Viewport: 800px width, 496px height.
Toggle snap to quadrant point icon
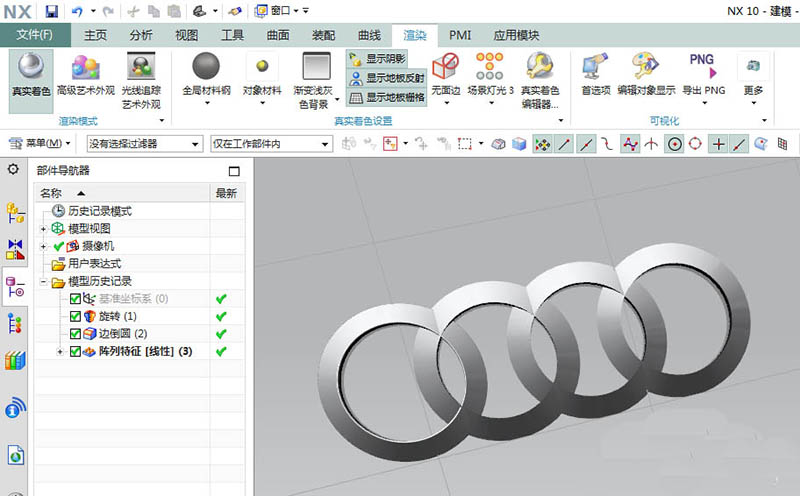point(695,144)
